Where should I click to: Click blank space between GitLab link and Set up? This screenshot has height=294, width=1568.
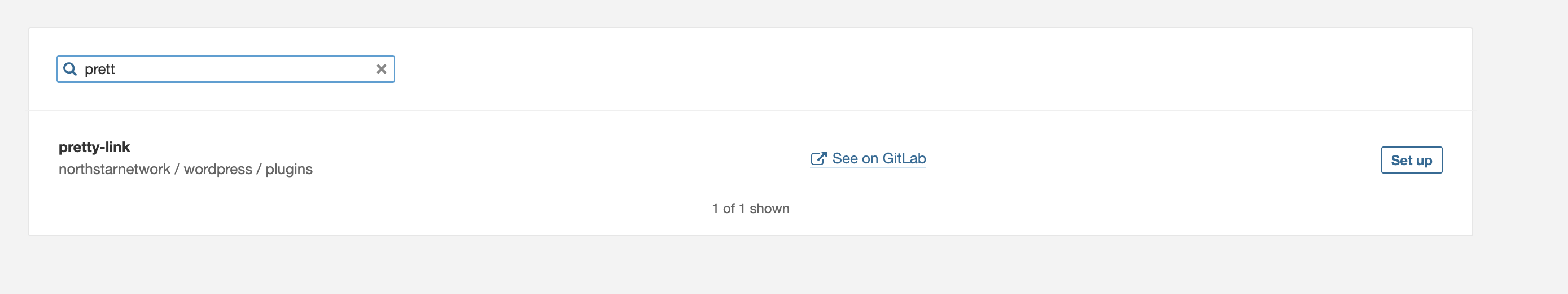coord(1157,158)
